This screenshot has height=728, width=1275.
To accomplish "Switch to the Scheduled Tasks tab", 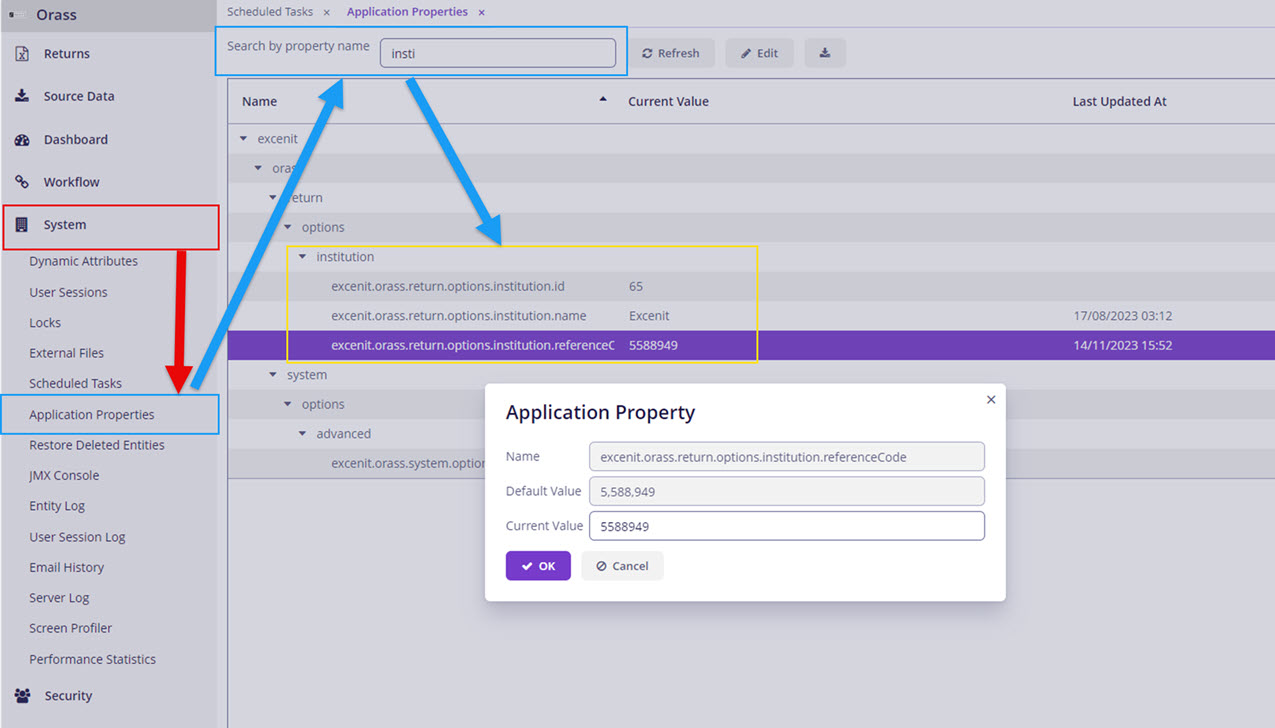I will coord(270,11).
